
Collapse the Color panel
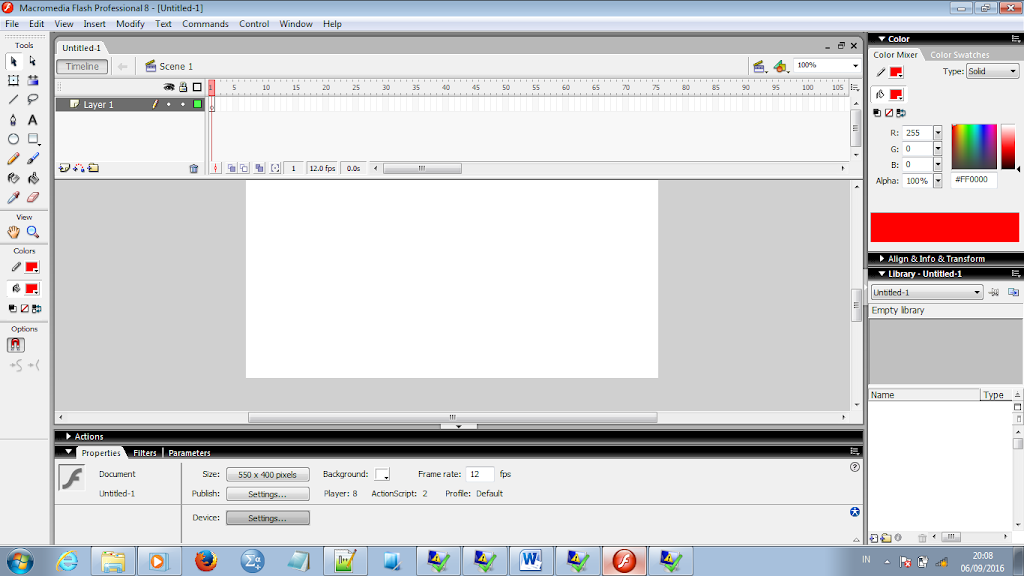coord(882,39)
